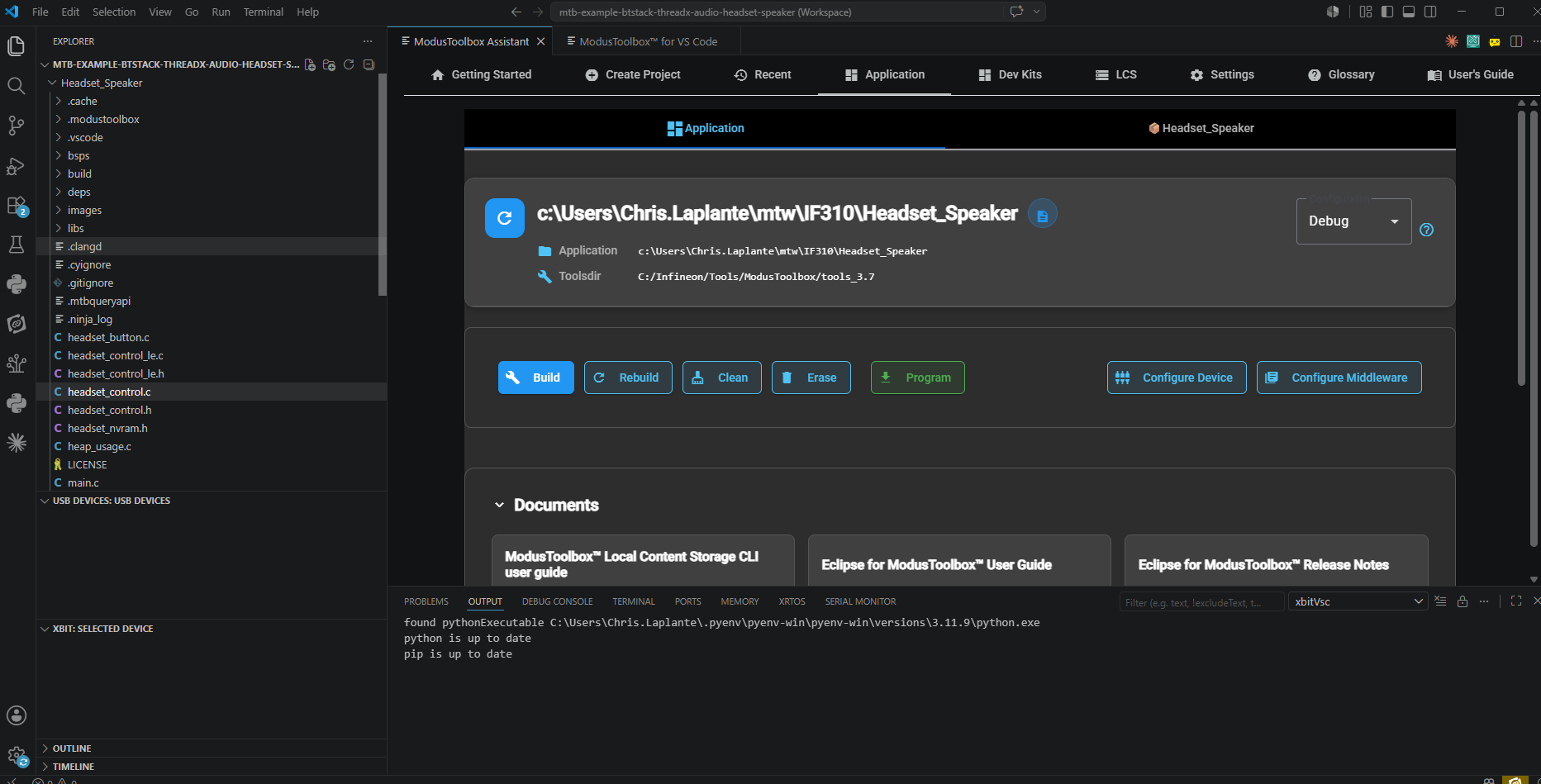Open the Debug configuration dropdown
Viewport: 1541px width, 784px height.
[x=1354, y=221]
